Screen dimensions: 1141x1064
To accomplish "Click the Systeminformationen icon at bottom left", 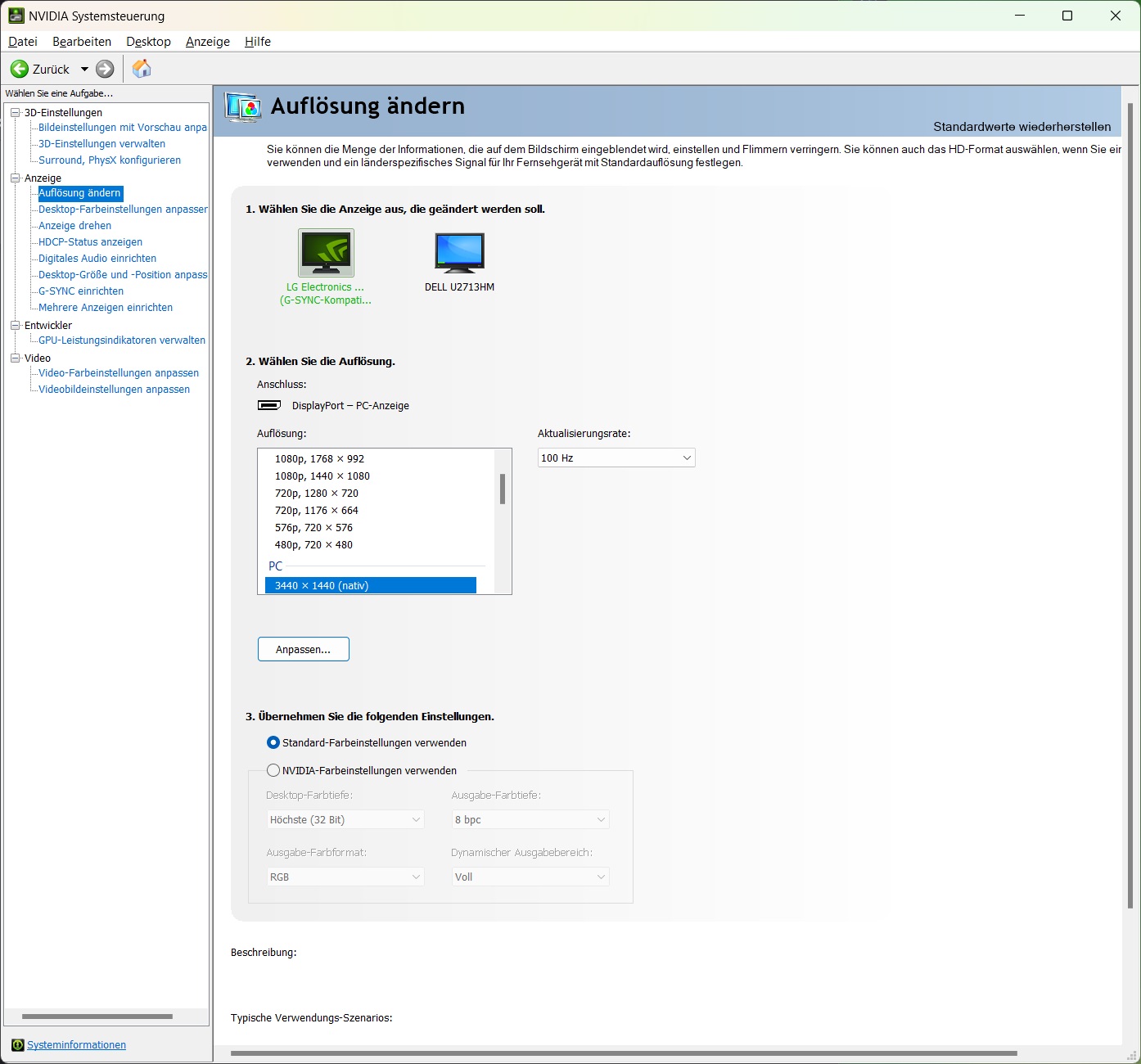I will tap(18, 1045).
